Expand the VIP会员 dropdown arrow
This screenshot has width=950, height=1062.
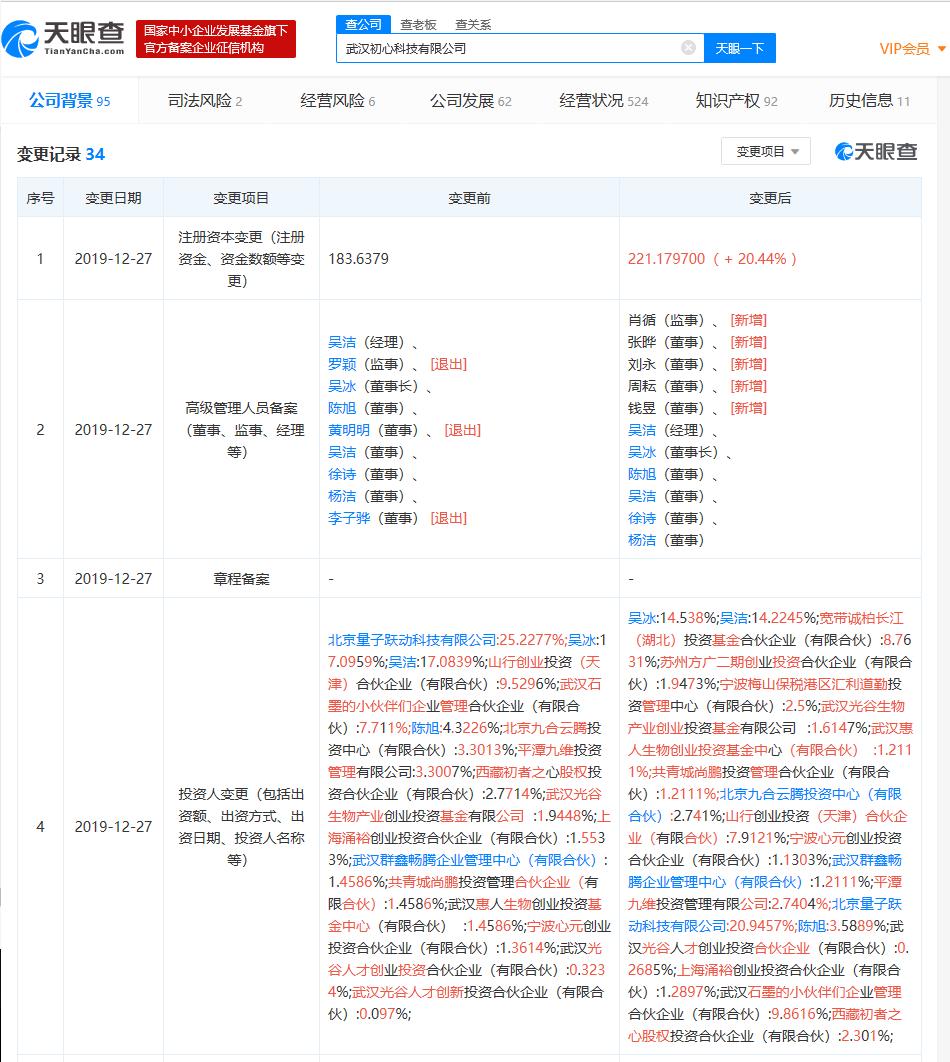tap(938, 47)
